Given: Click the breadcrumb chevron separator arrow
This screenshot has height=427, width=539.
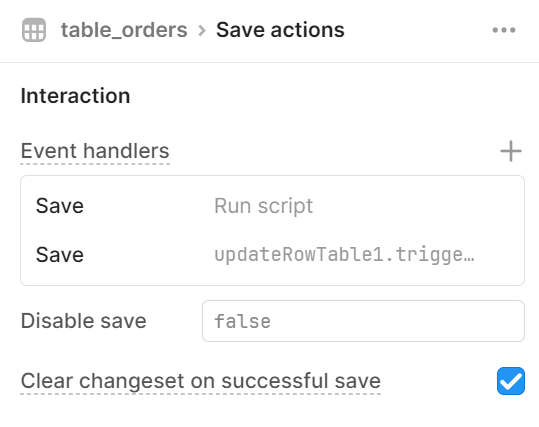Looking at the screenshot, I should click(x=202, y=30).
